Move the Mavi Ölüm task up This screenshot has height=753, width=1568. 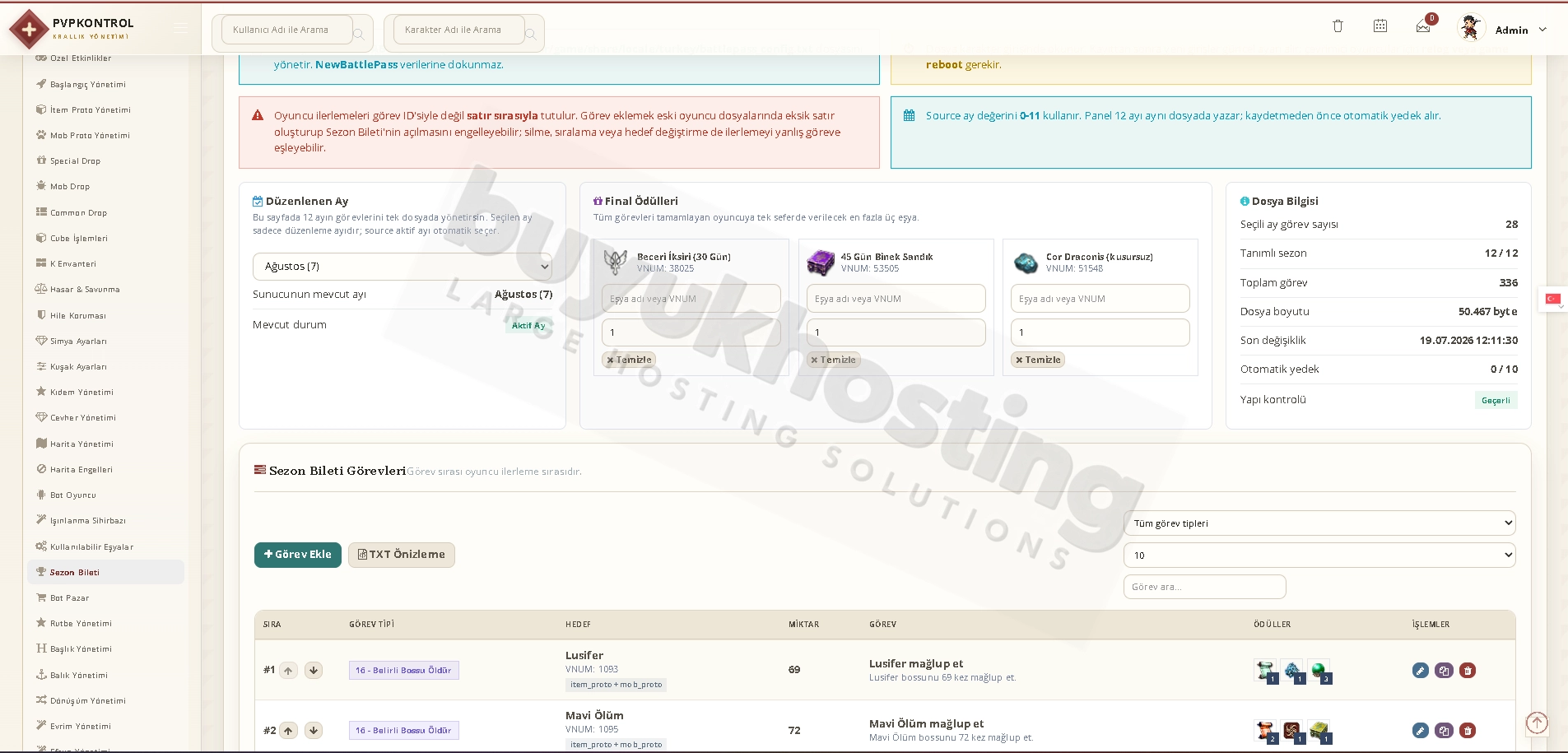click(288, 730)
